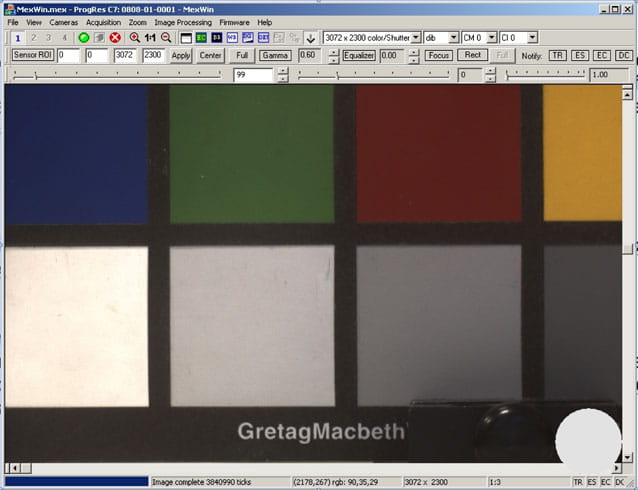Click the gamma value field showing 0.60
The height and width of the screenshot is (490, 638).
pos(309,55)
